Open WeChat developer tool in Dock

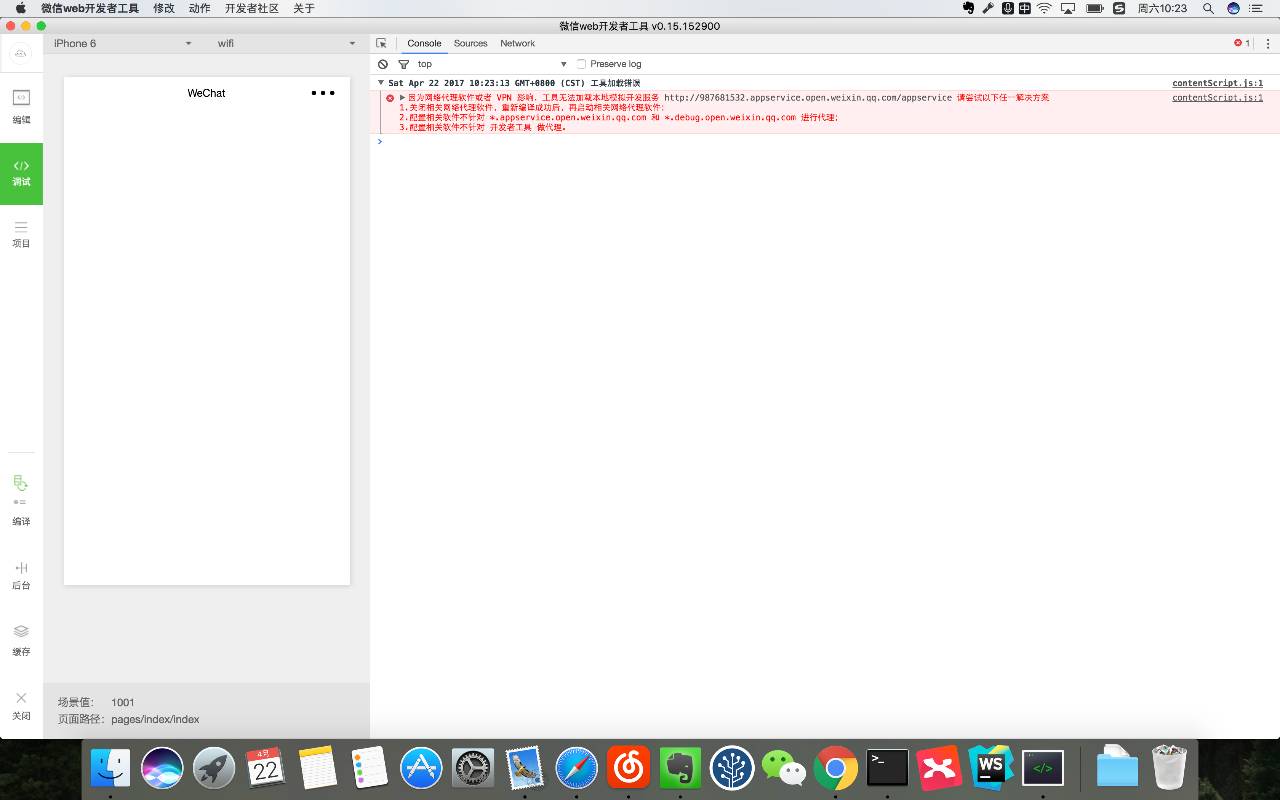[1043, 768]
